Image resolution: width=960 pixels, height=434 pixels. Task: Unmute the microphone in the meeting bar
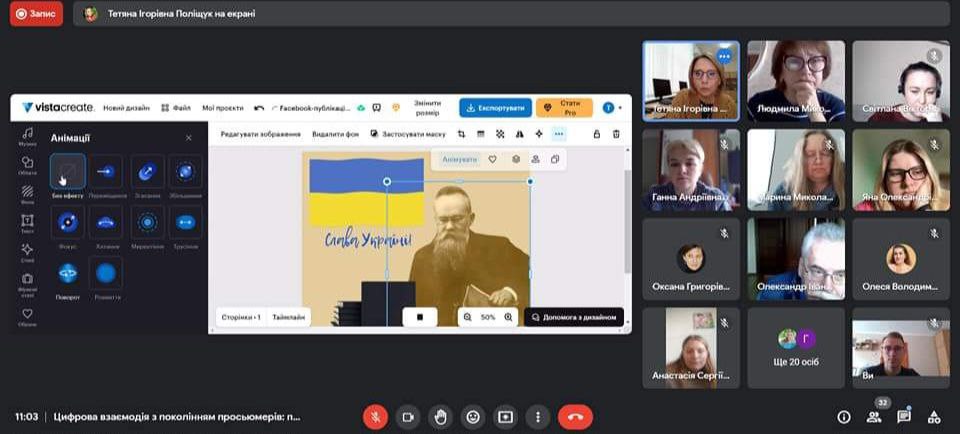375,416
